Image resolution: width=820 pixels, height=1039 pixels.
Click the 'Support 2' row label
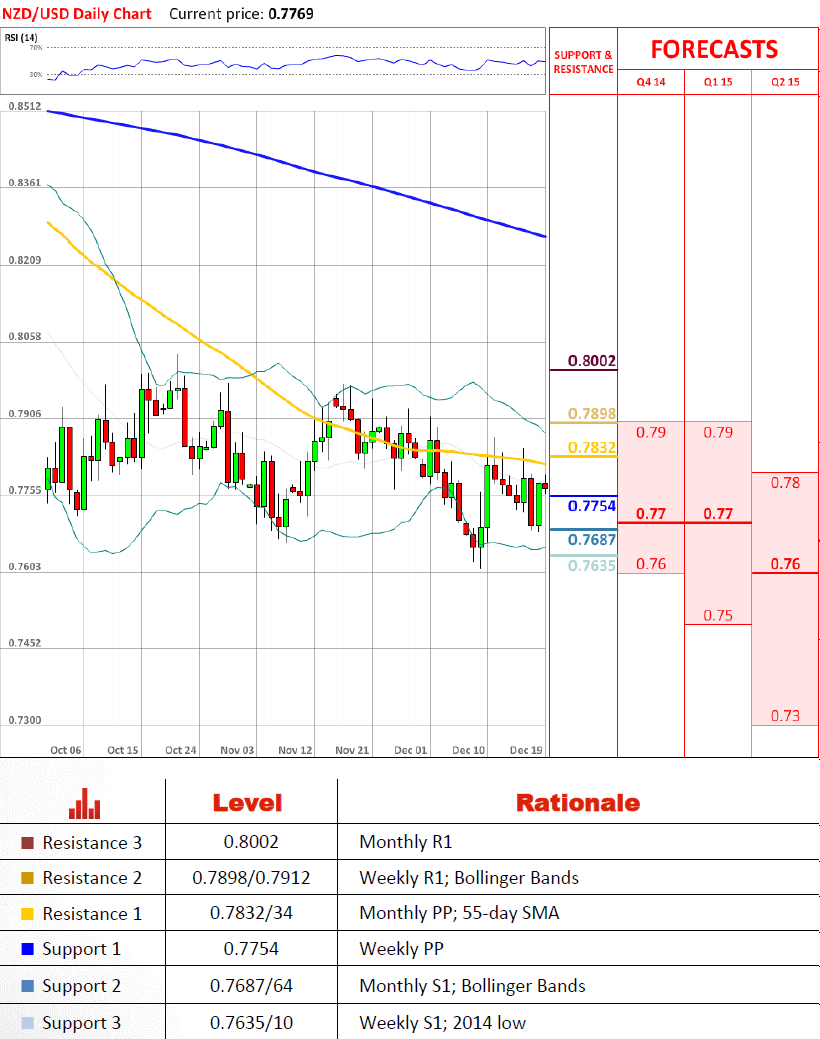click(82, 987)
